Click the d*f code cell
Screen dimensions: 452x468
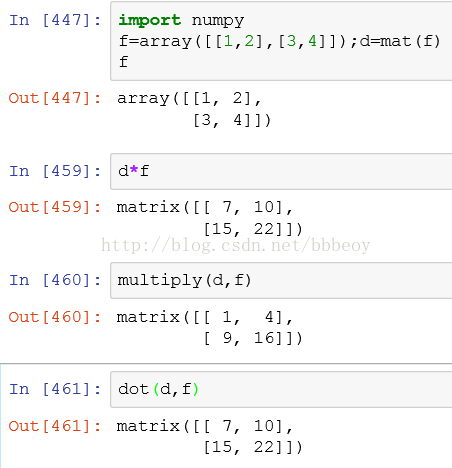281,171
